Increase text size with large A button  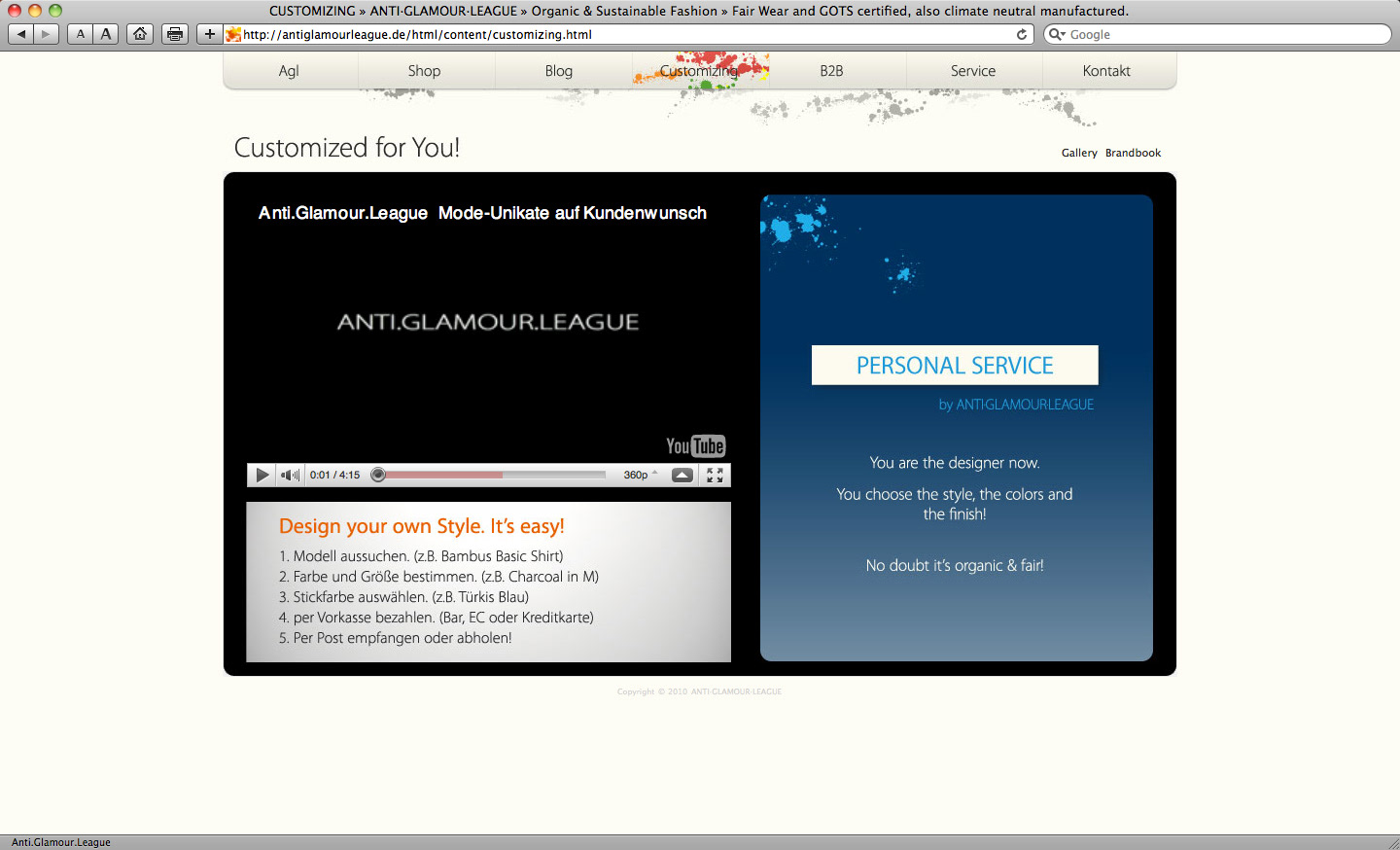(x=106, y=34)
